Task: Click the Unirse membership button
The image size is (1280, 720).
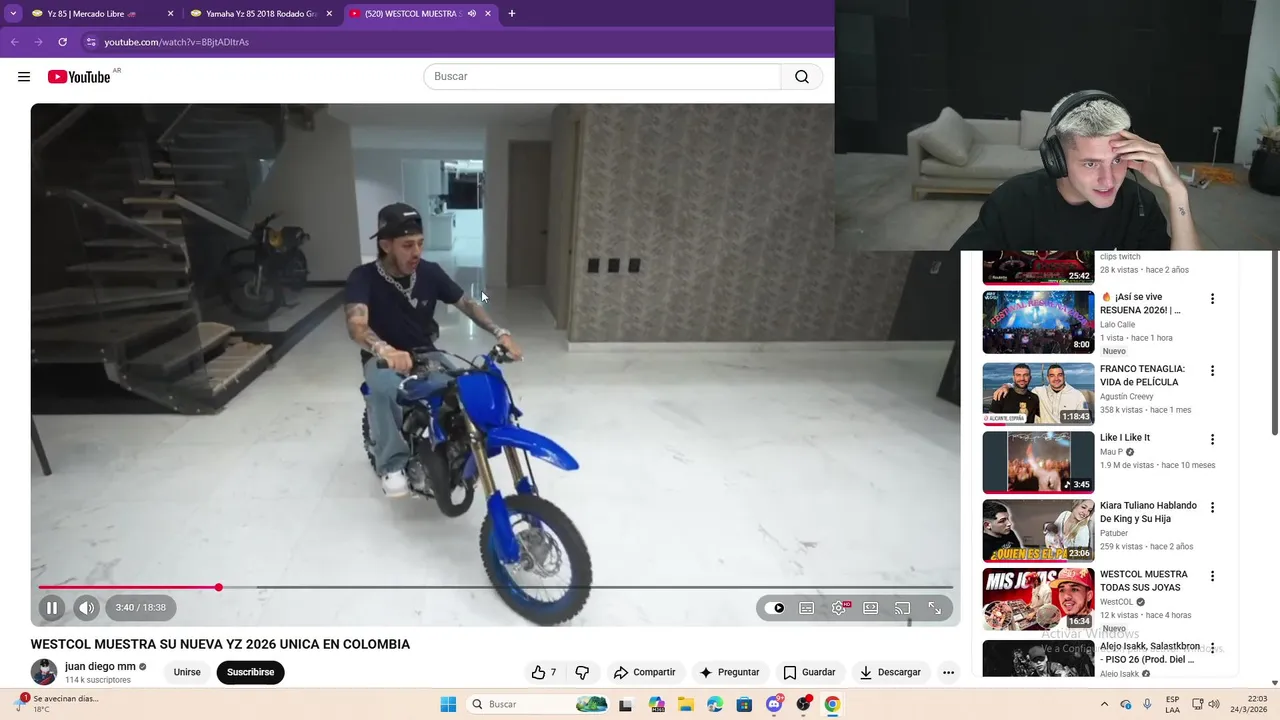Action: (x=187, y=672)
